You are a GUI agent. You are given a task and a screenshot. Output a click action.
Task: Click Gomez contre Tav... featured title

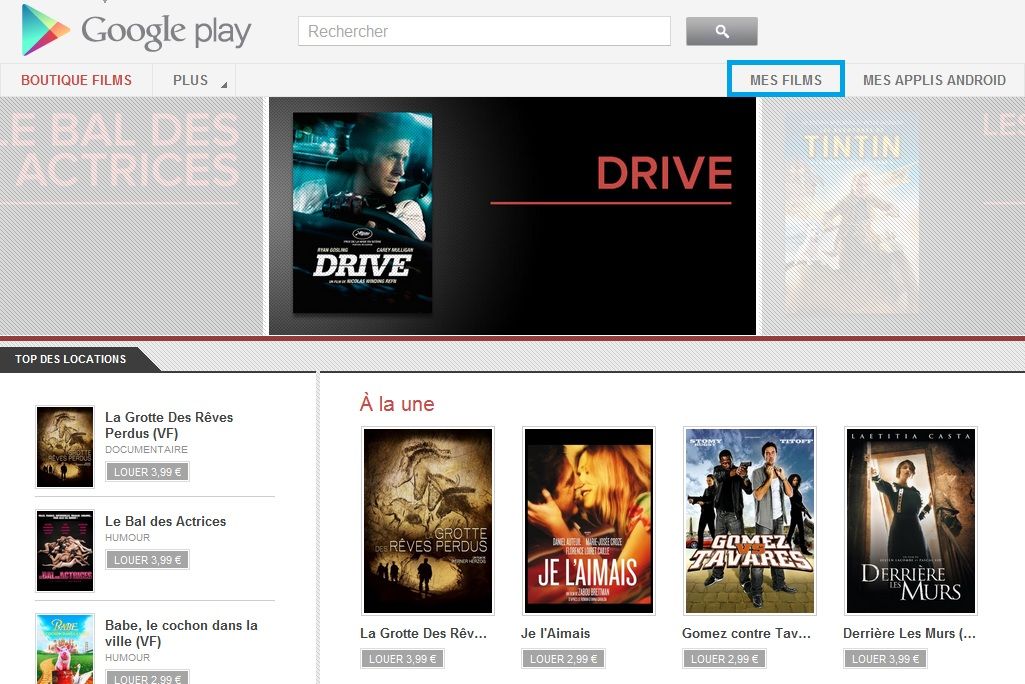click(746, 633)
